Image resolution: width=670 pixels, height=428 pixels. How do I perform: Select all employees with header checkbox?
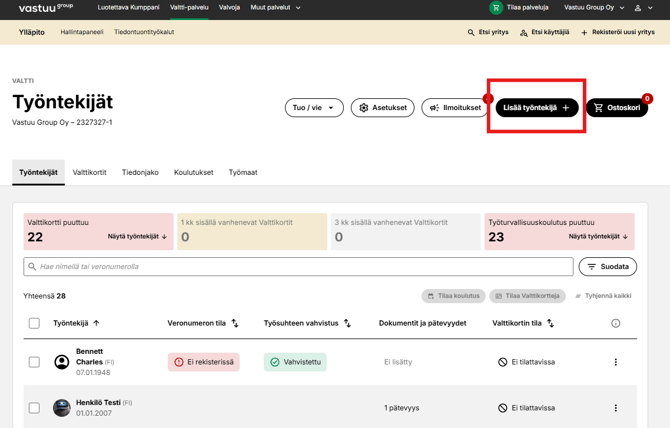[34, 323]
